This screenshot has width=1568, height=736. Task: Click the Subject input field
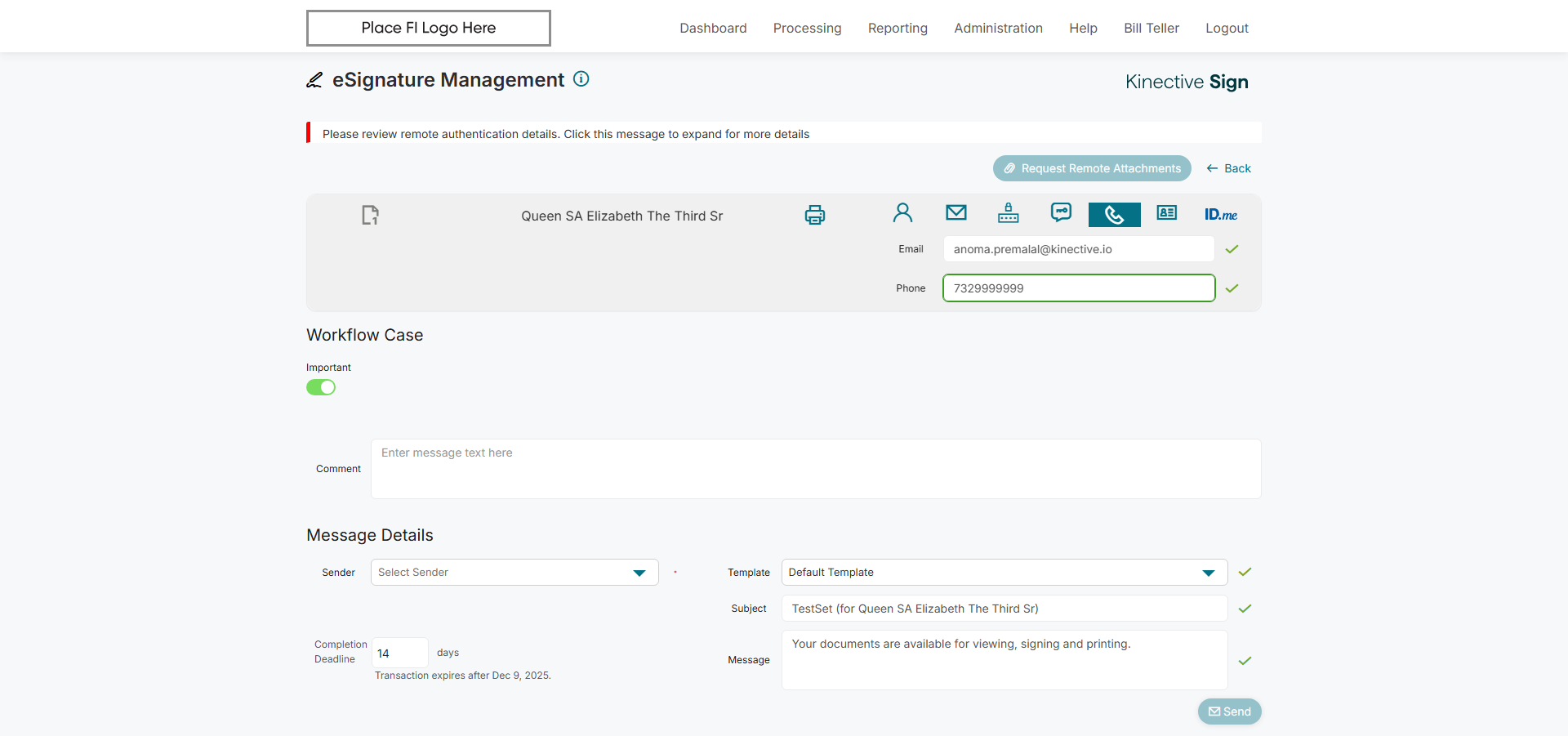click(1004, 609)
